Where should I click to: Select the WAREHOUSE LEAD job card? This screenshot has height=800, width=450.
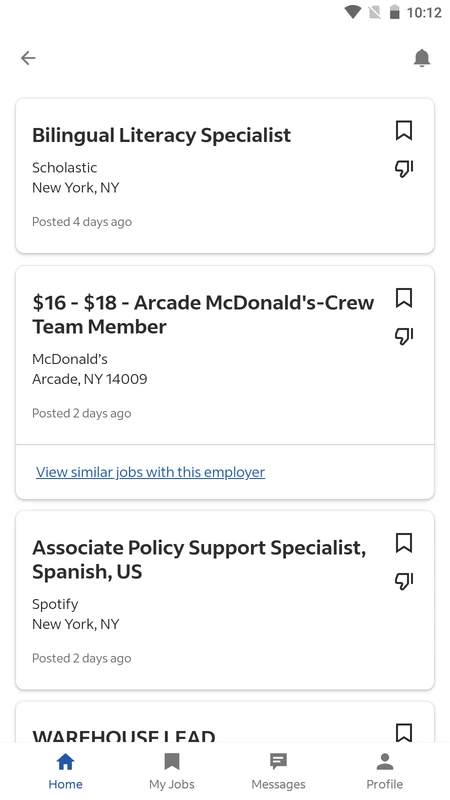coord(225,722)
